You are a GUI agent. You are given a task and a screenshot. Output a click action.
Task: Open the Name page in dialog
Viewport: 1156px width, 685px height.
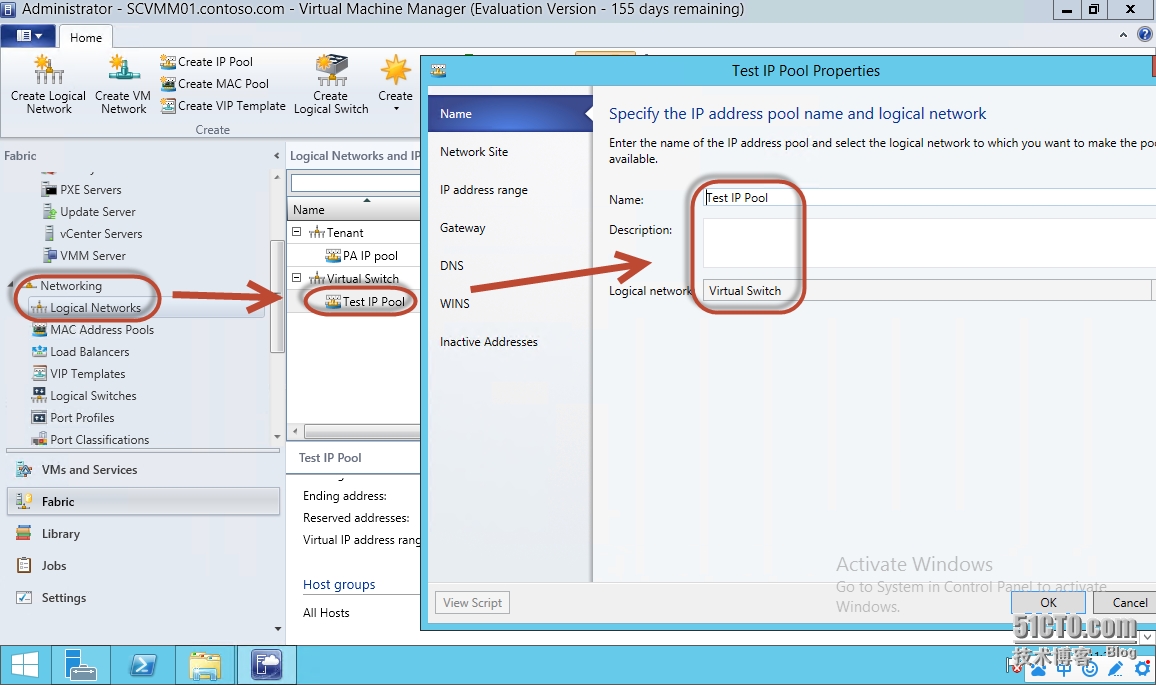(x=510, y=114)
